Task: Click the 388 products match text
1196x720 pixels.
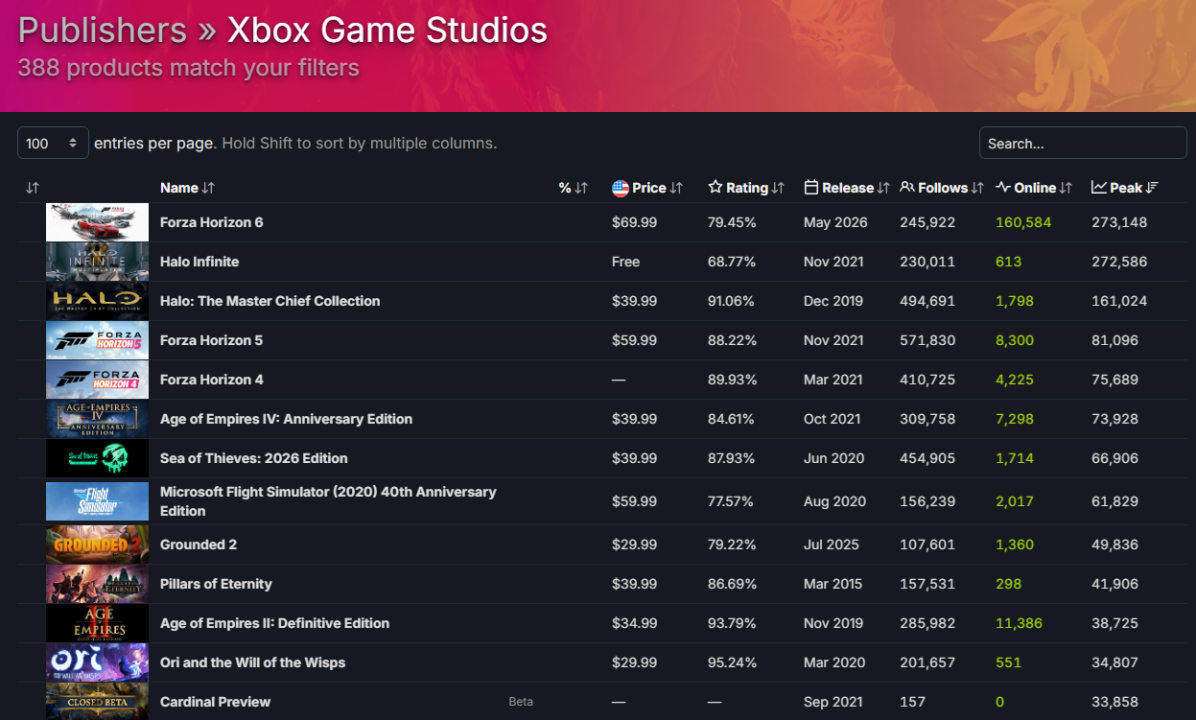Action: (188, 68)
